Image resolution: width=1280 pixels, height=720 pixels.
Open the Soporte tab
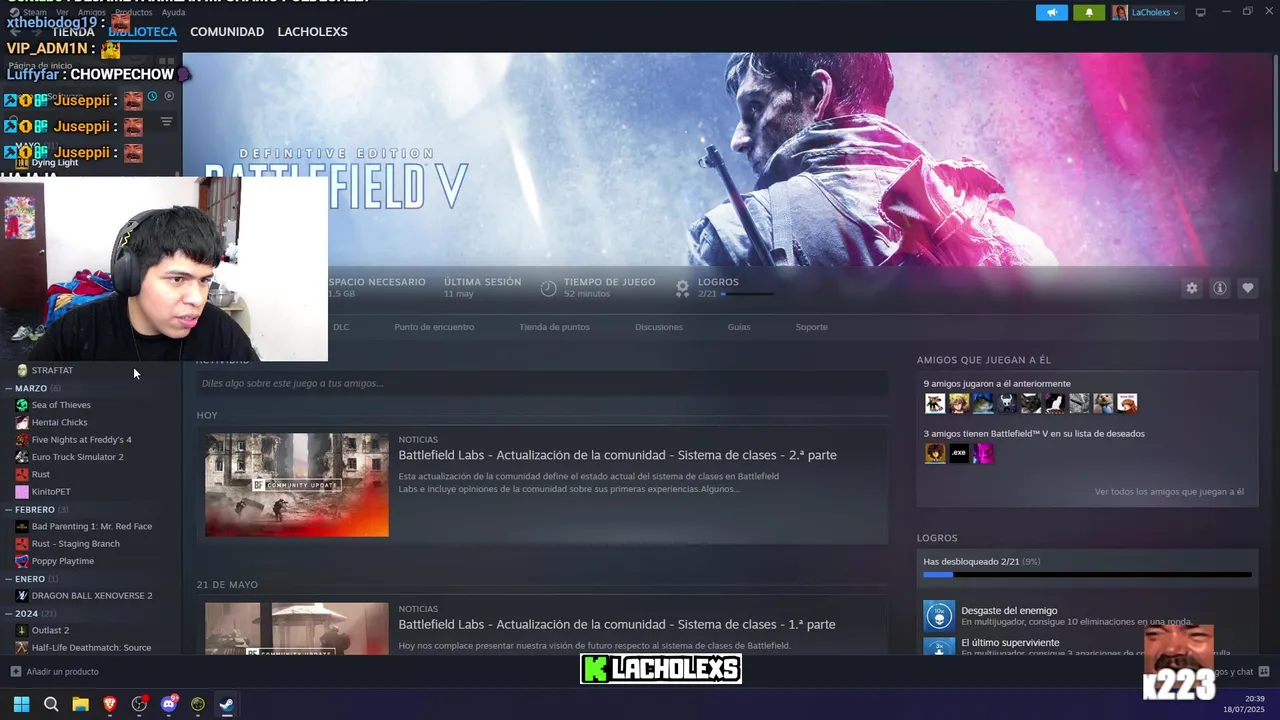coord(811,327)
